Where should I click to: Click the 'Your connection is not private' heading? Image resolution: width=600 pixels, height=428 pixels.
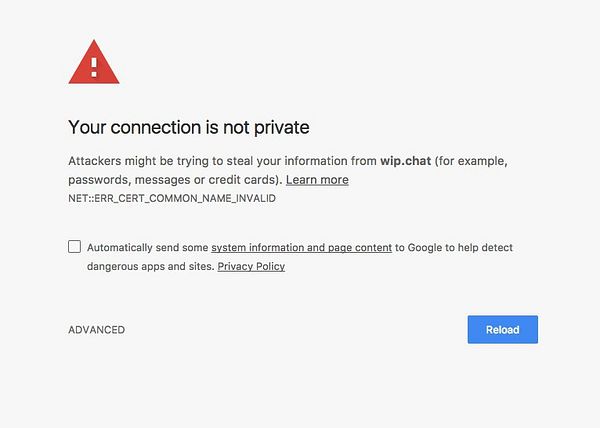[189, 127]
